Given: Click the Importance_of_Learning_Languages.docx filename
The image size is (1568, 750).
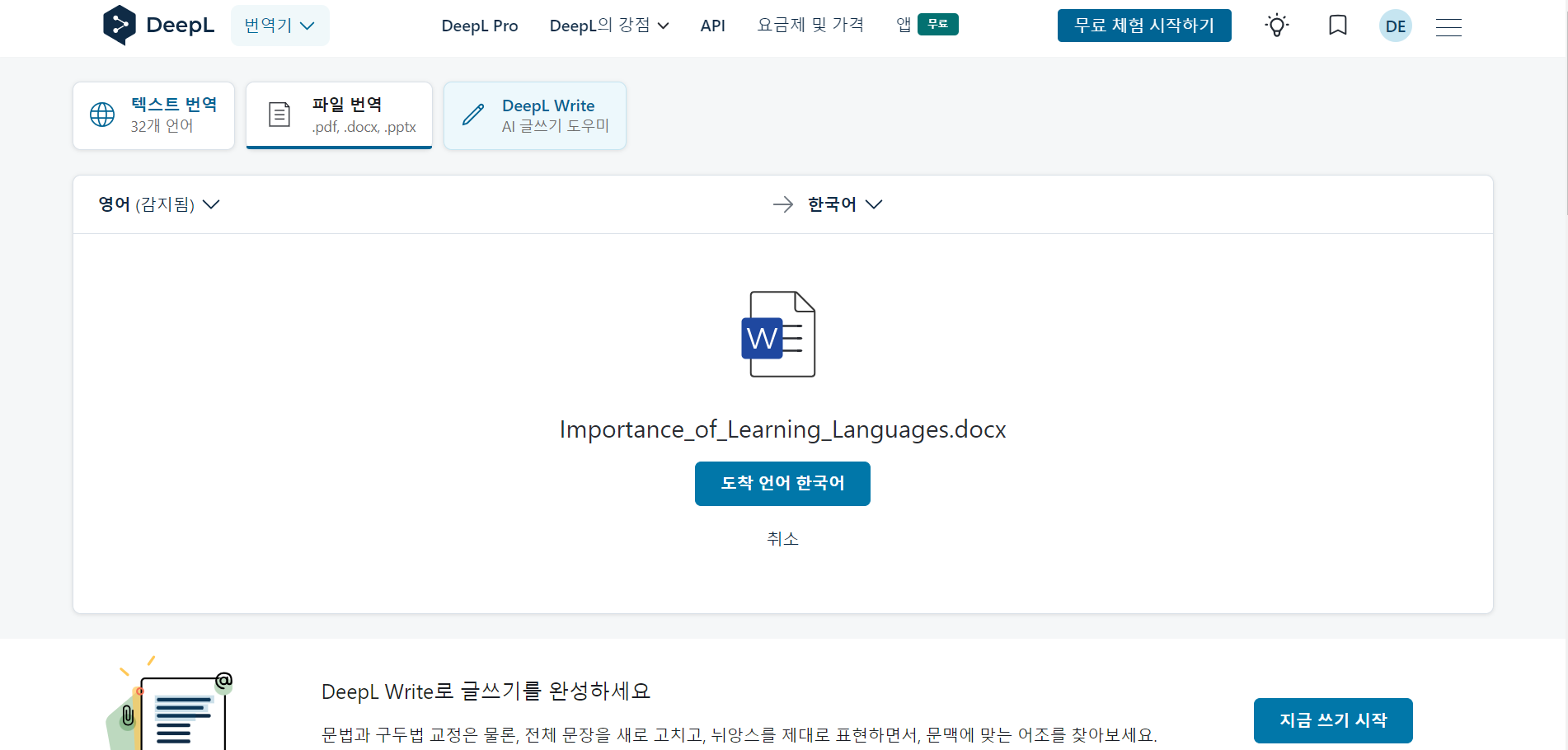Looking at the screenshot, I should pos(783,429).
